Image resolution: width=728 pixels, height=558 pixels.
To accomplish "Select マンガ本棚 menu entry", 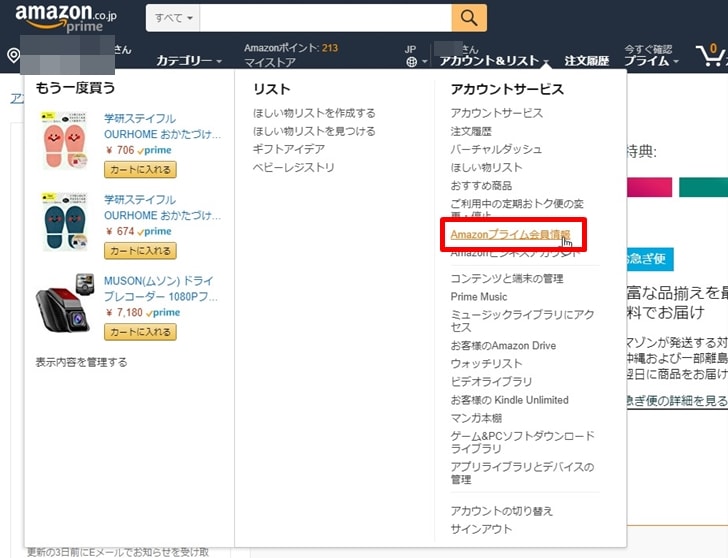I will tap(476, 418).
